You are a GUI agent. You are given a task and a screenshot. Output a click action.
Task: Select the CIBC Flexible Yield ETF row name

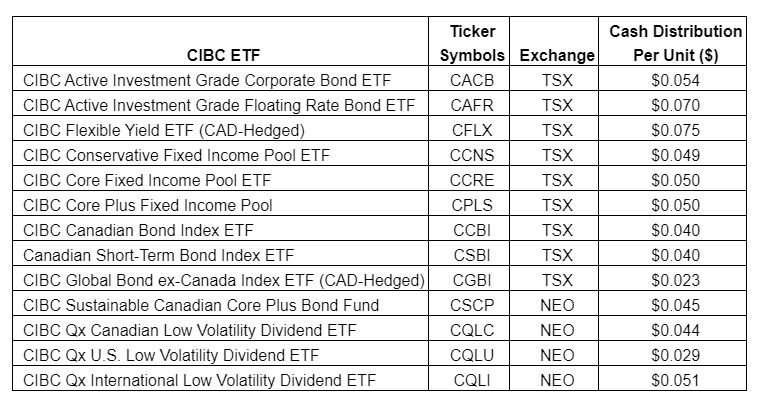(163, 130)
